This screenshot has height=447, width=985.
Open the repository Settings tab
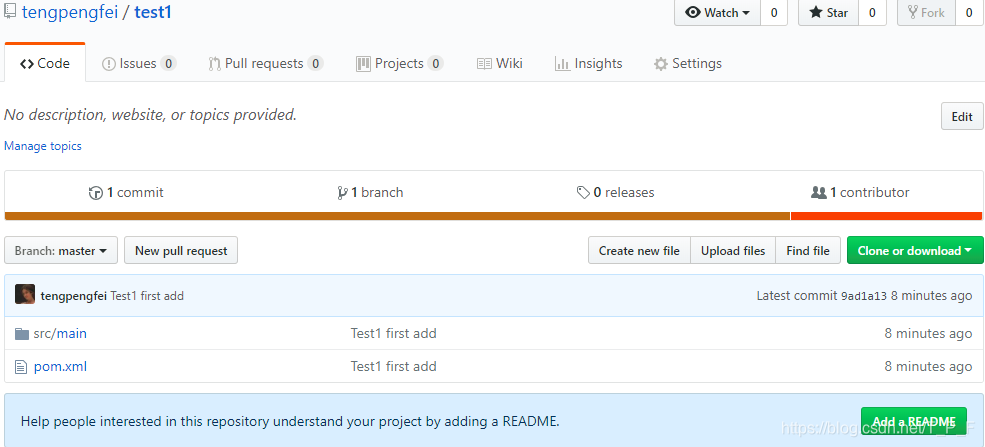pyautogui.click(x=688, y=63)
